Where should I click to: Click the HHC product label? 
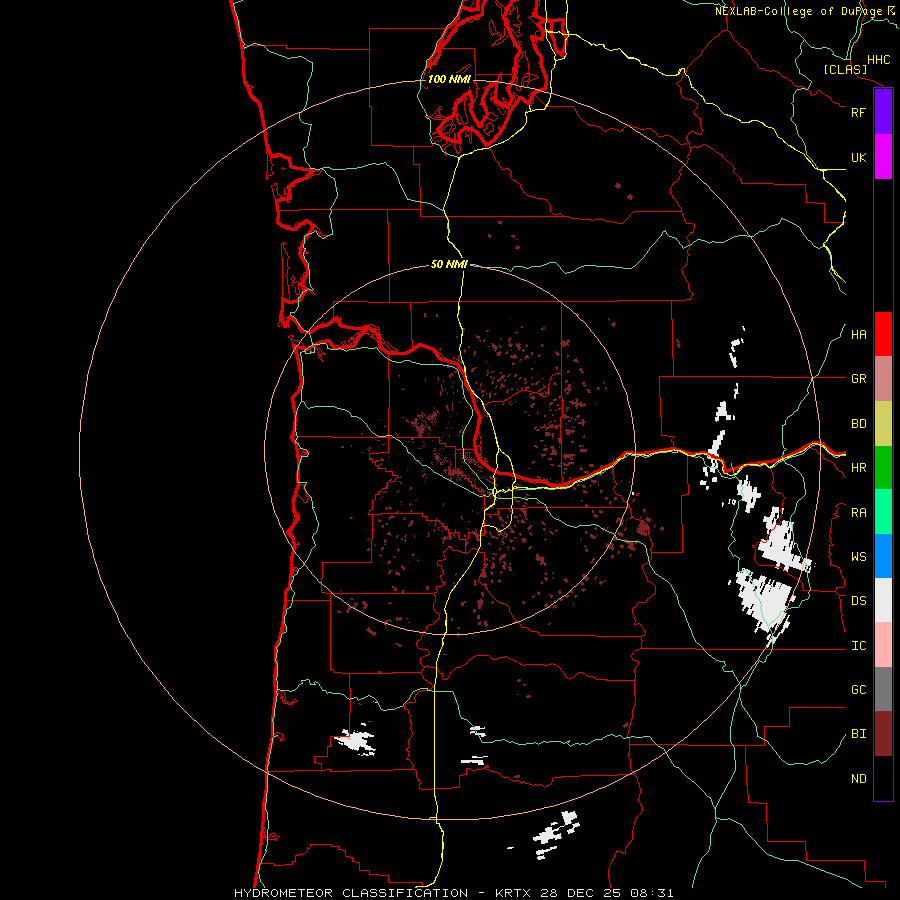click(x=878, y=60)
